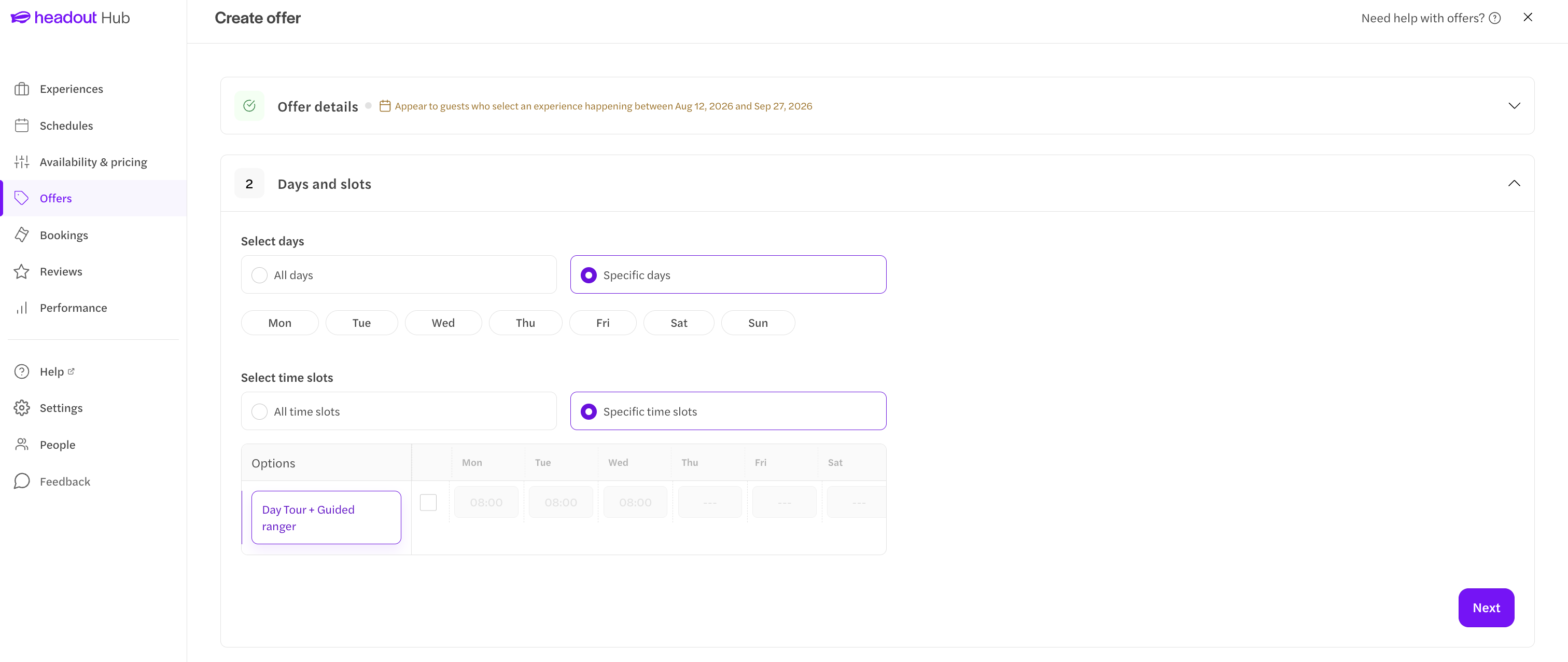Navigate to Bookings
1568x662 pixels.
tap(94, 235)
